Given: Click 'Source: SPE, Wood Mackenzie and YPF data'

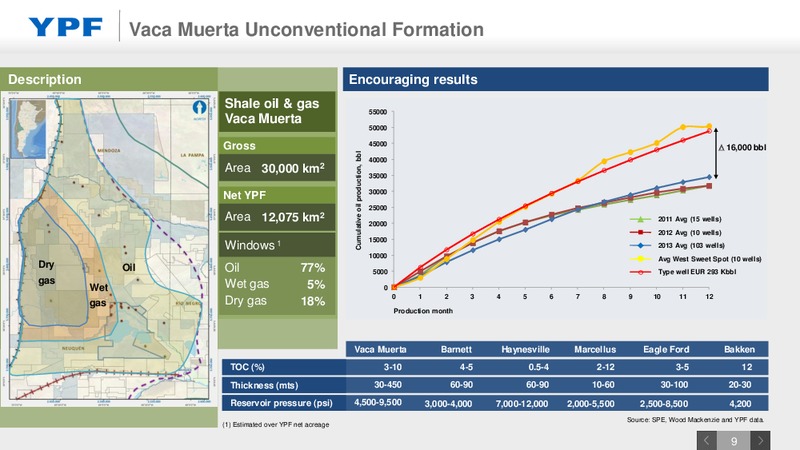Looking at the screenshot, I should (x=695, y=420).
